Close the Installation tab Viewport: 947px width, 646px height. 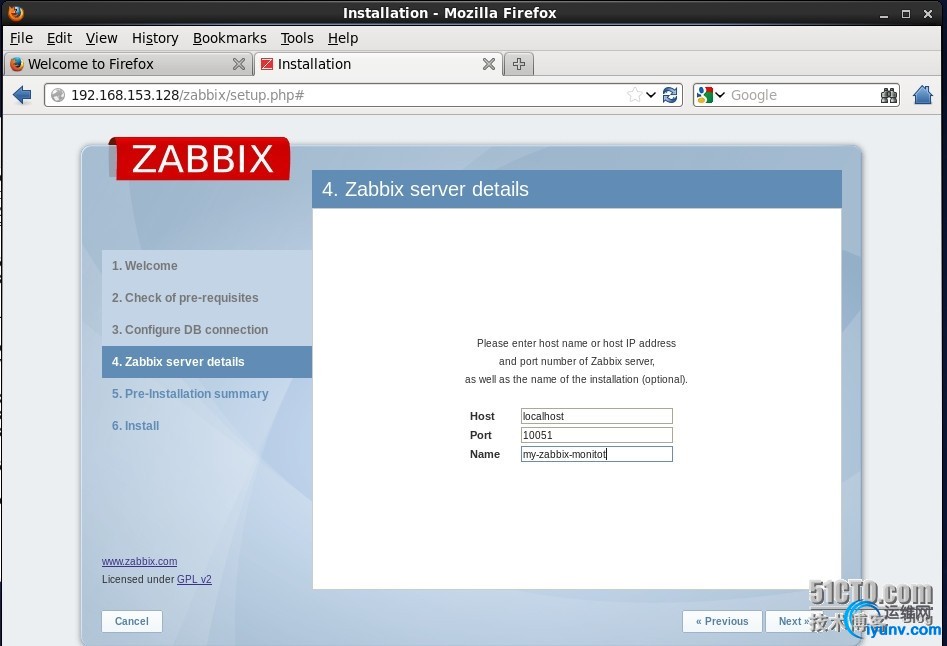(x=489, y=64)
